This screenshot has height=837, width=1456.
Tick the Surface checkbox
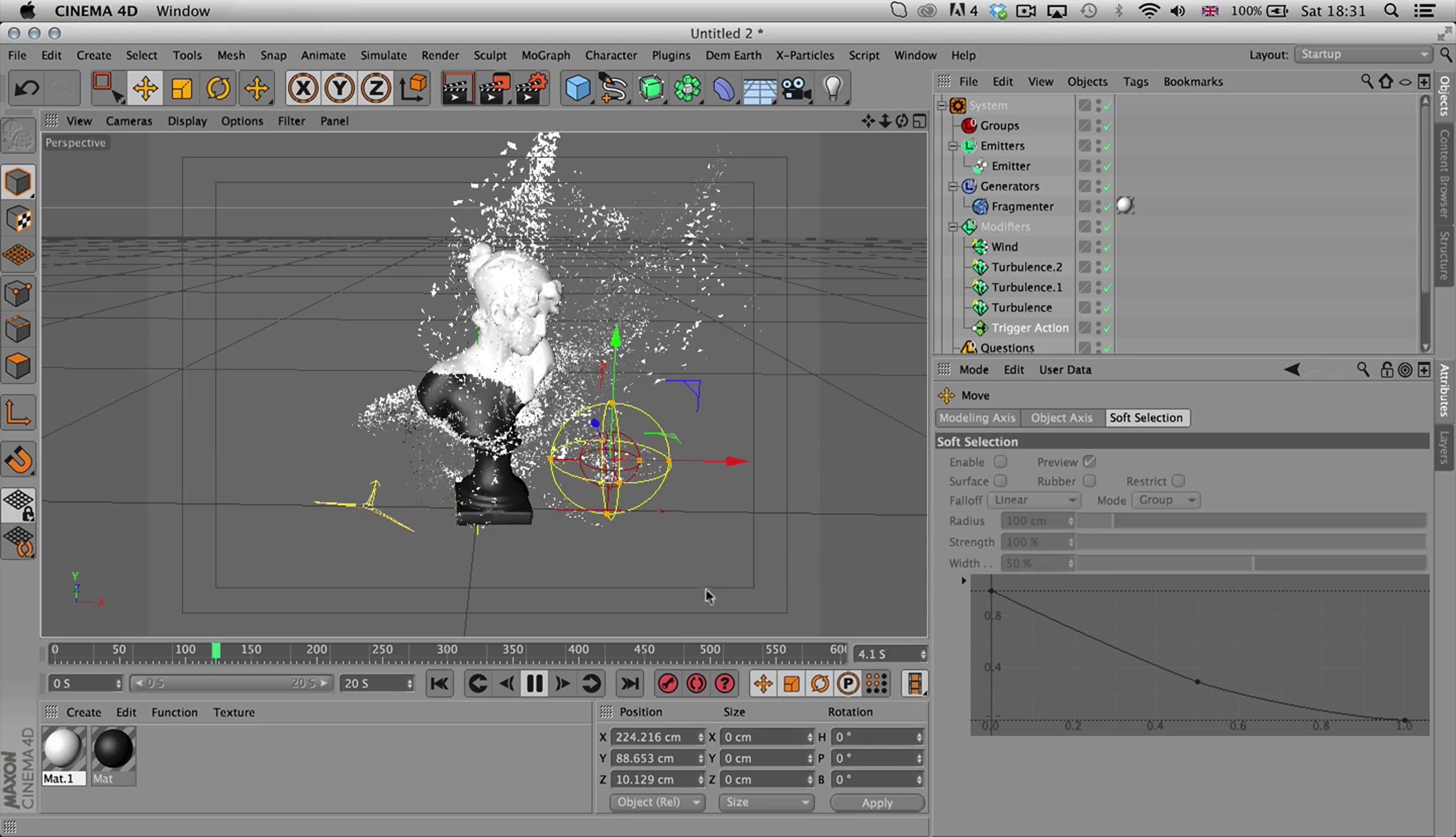click(1000, 480)
